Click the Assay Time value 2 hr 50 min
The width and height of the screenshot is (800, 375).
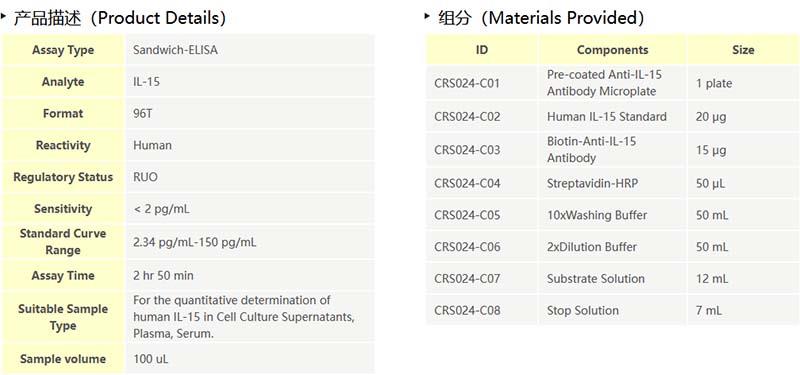tap(163, 276)
